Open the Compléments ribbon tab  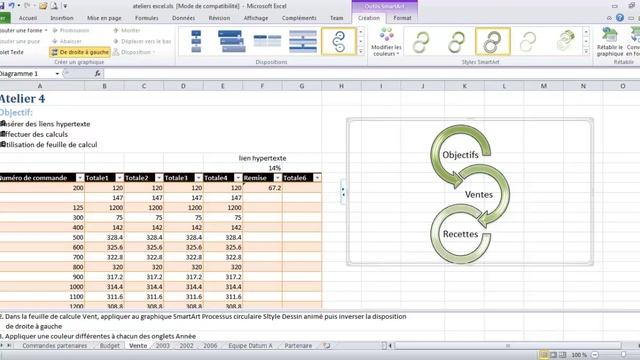click(299, 18)
